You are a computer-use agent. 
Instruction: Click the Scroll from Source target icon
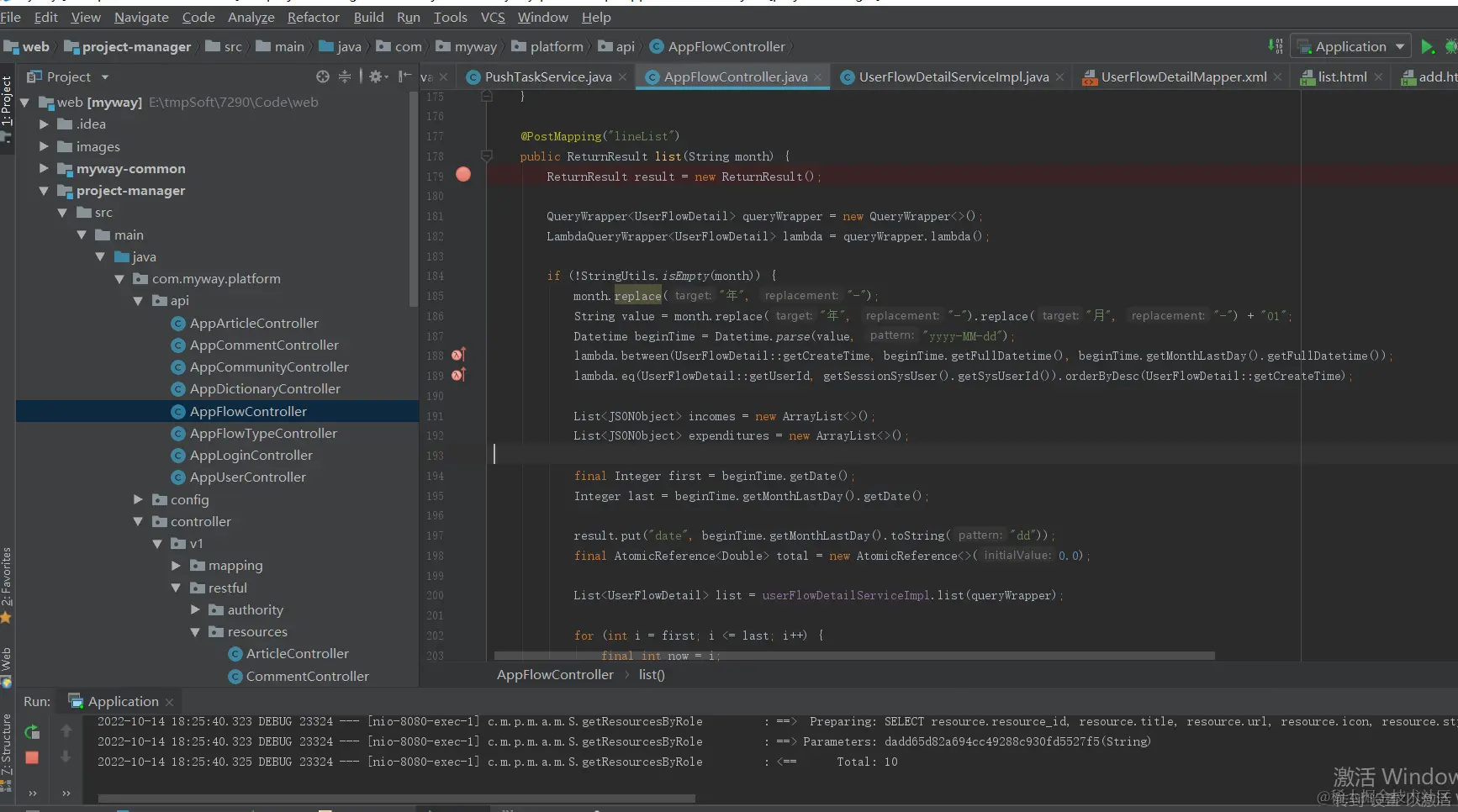323,76
